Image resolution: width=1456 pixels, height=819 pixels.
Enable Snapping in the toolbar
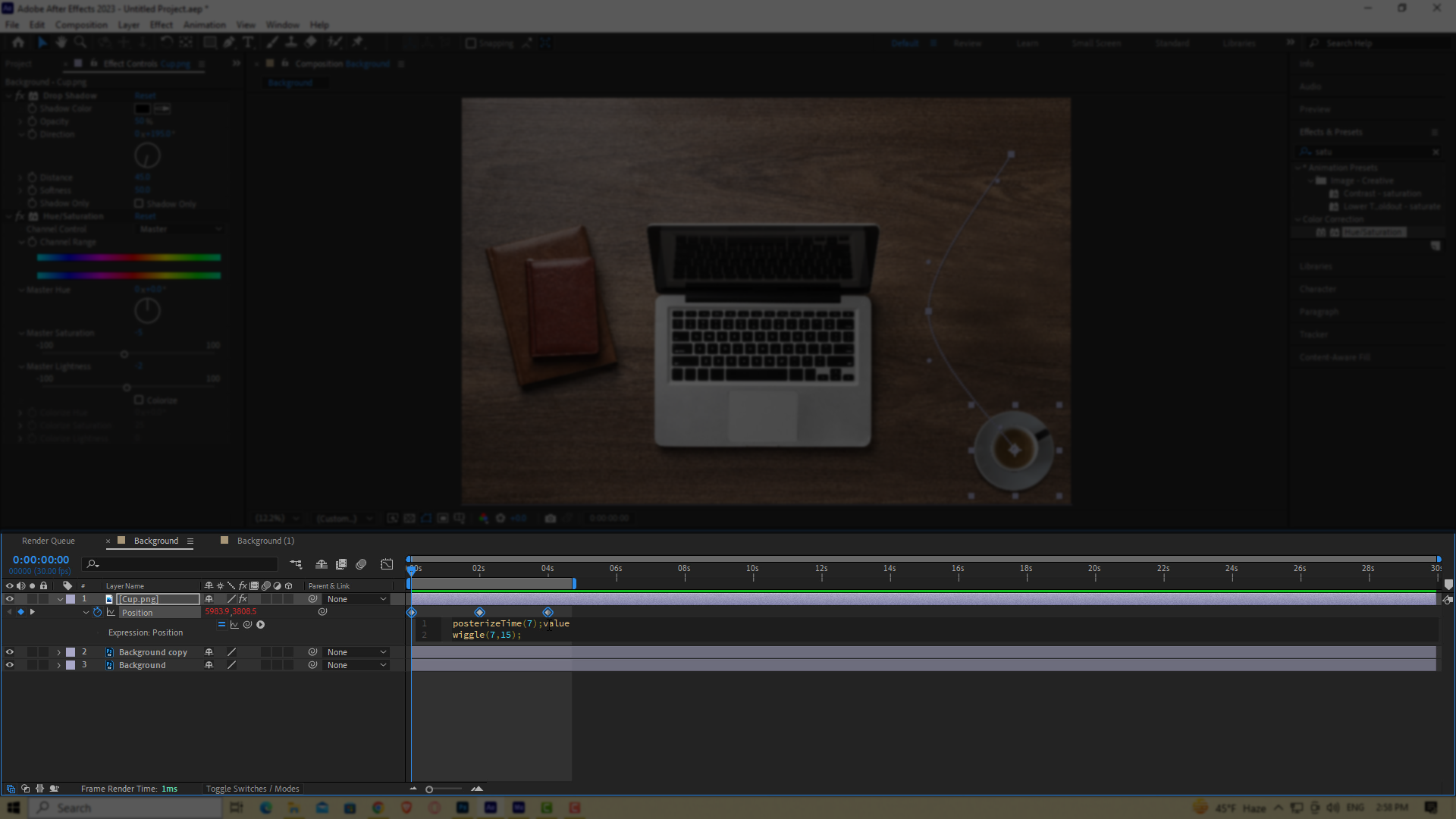pyautogui.click(x=471, y=43)
